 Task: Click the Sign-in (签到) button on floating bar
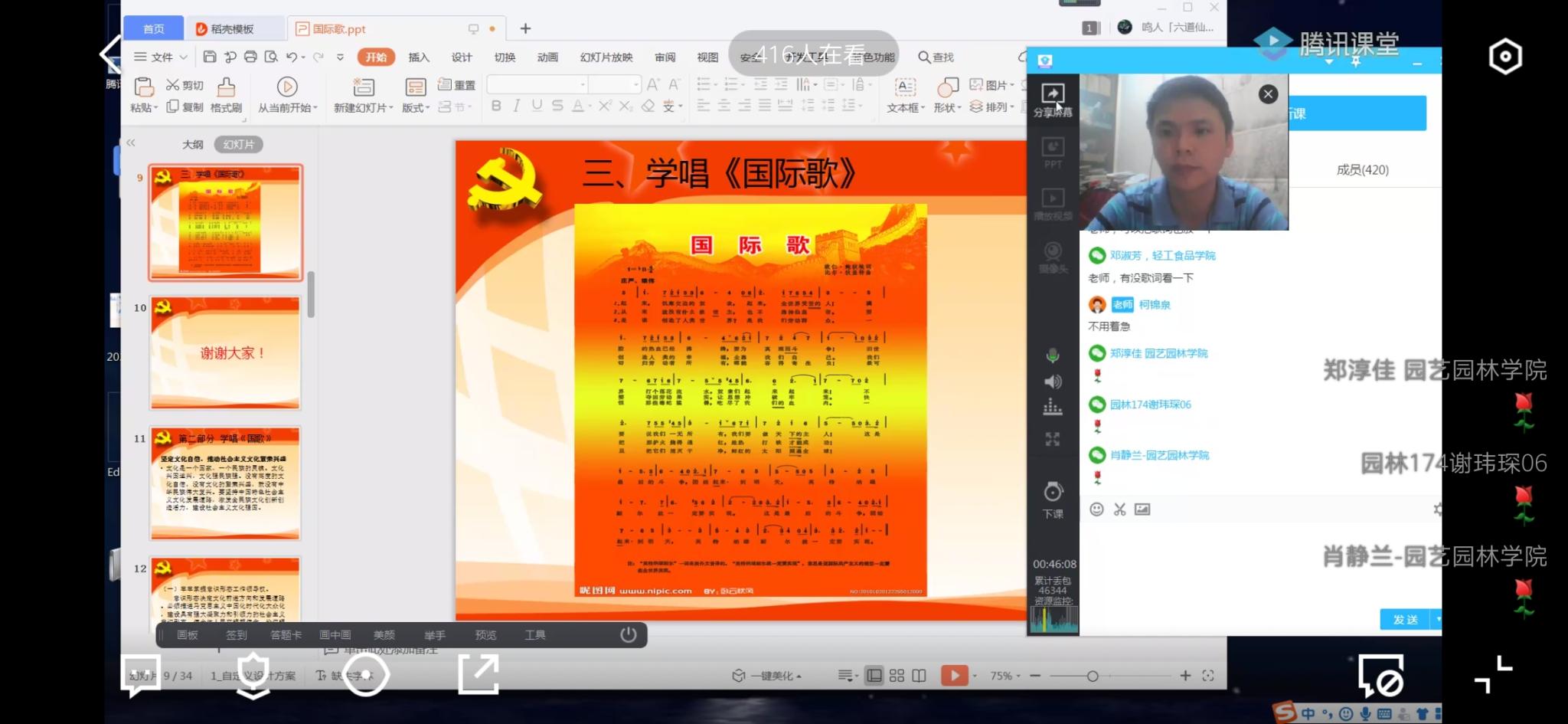(237, 634)
